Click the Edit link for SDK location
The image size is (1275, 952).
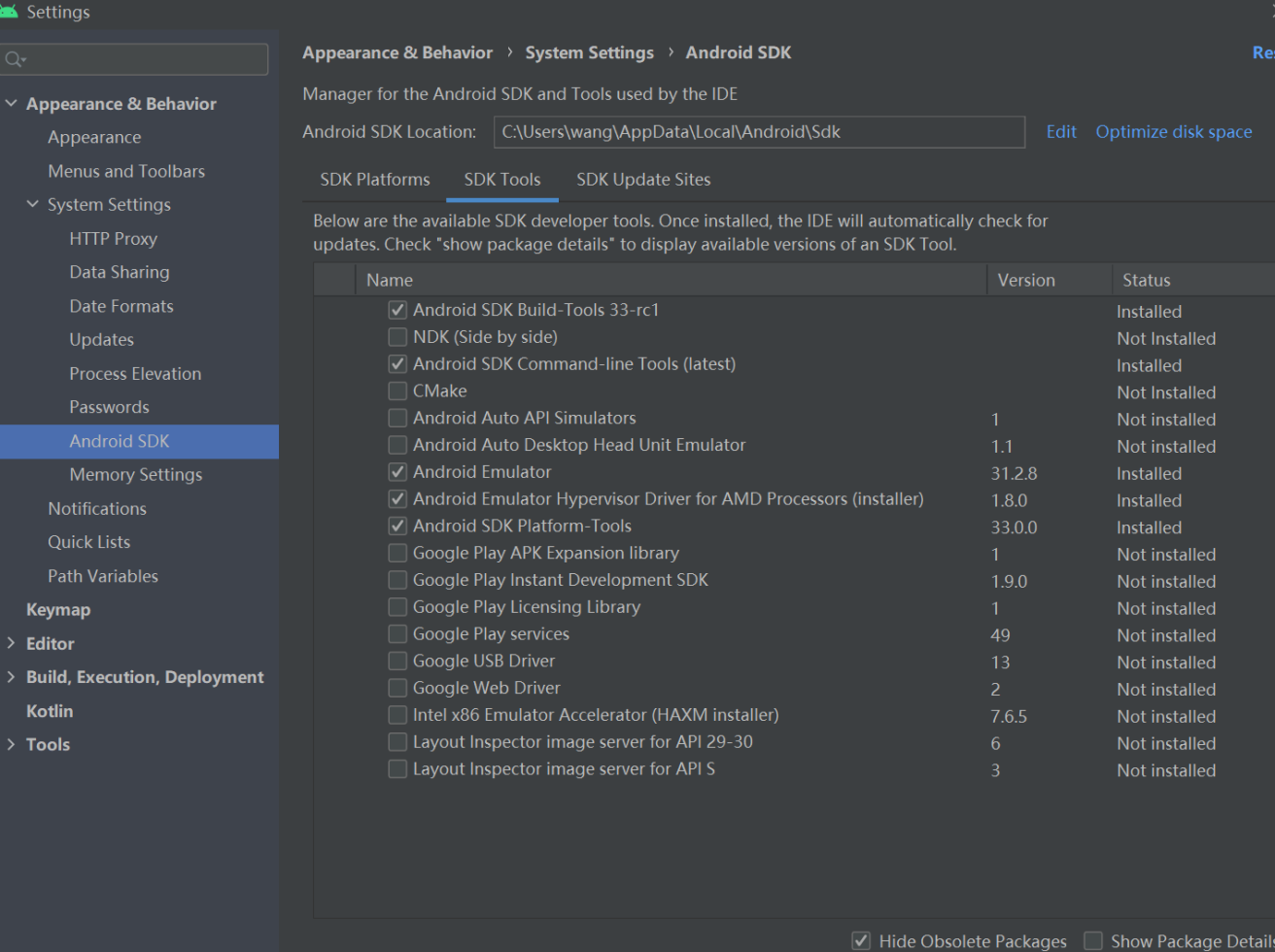click(1061, 132)
